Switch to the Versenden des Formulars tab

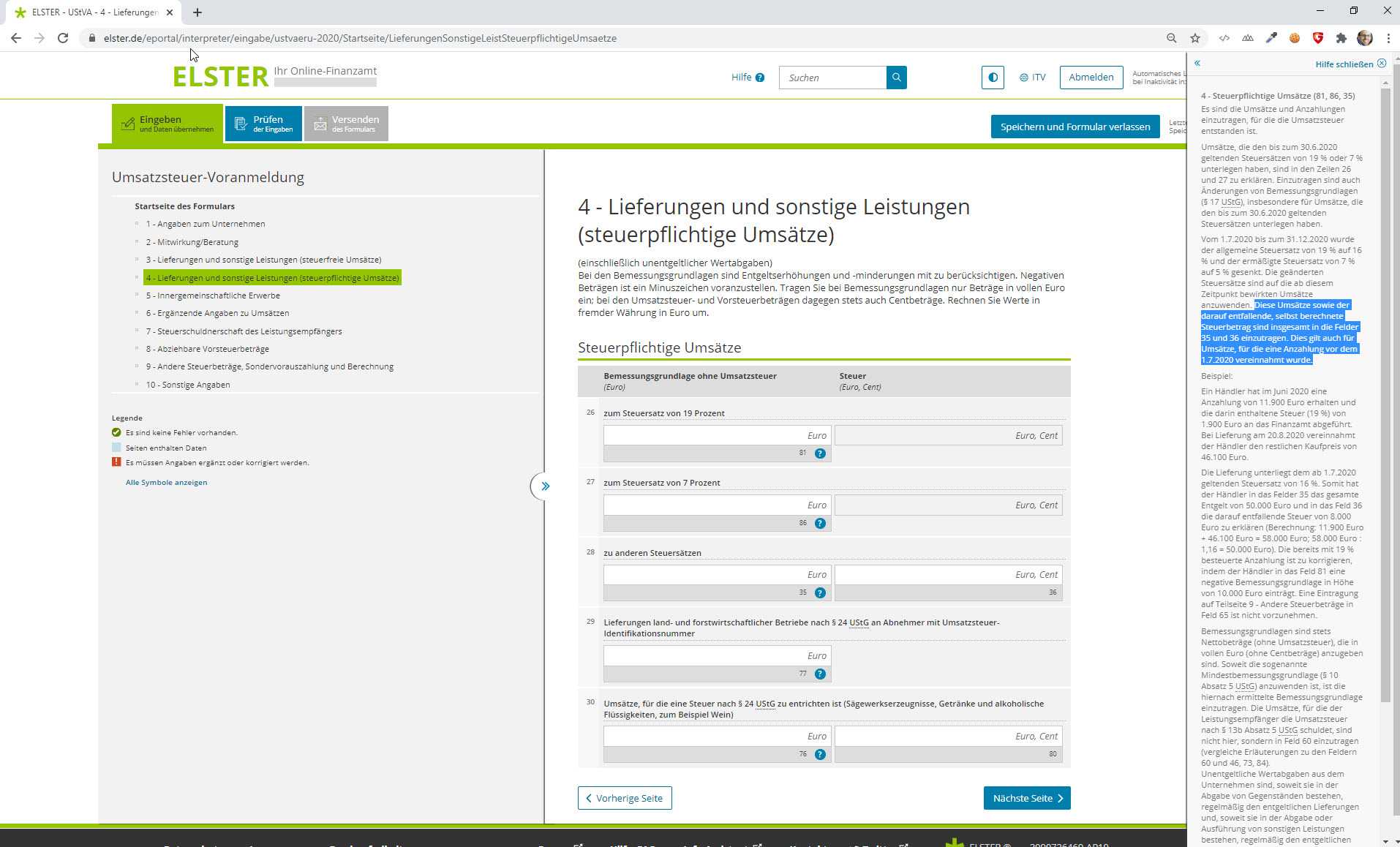click(x=346, y=124)
